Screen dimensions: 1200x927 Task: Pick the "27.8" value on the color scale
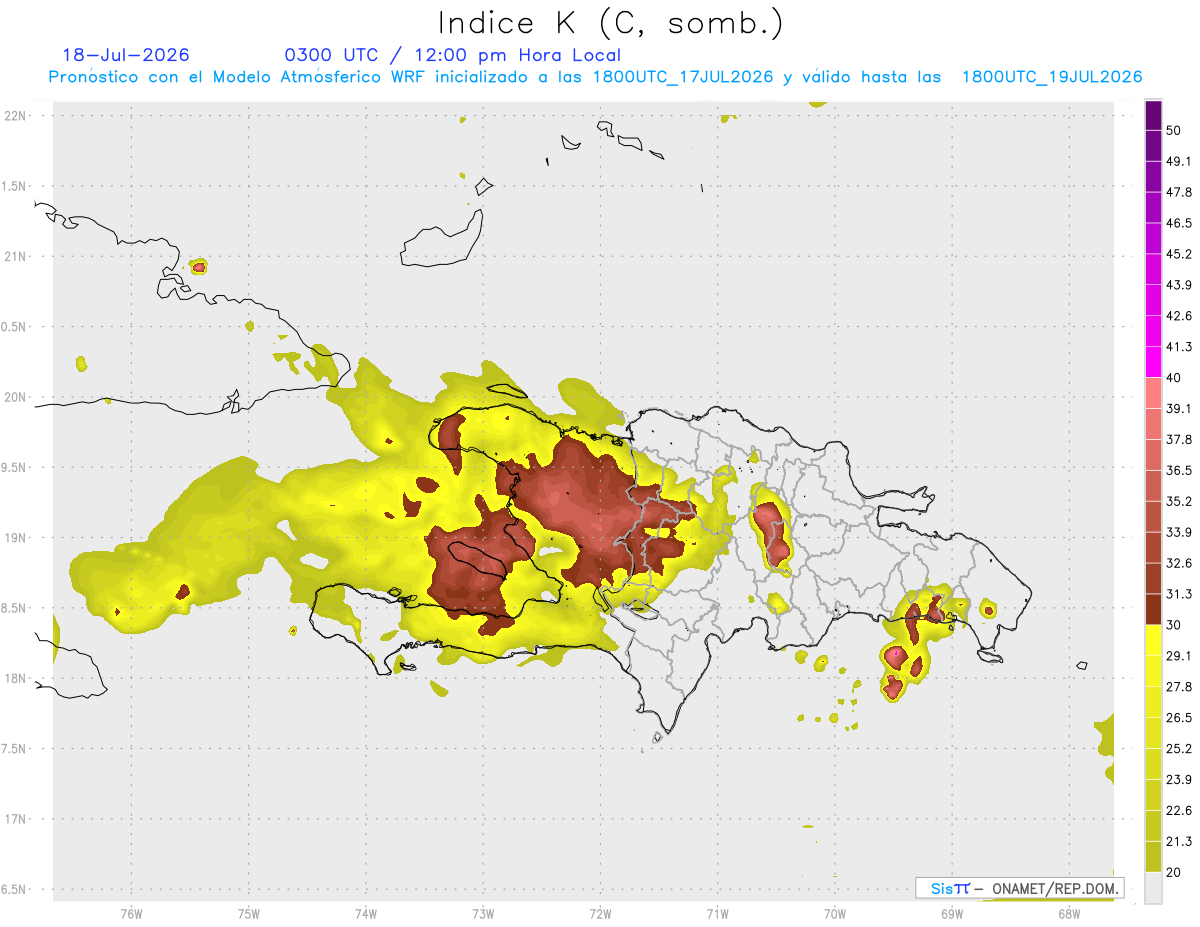coord(1179,687)
